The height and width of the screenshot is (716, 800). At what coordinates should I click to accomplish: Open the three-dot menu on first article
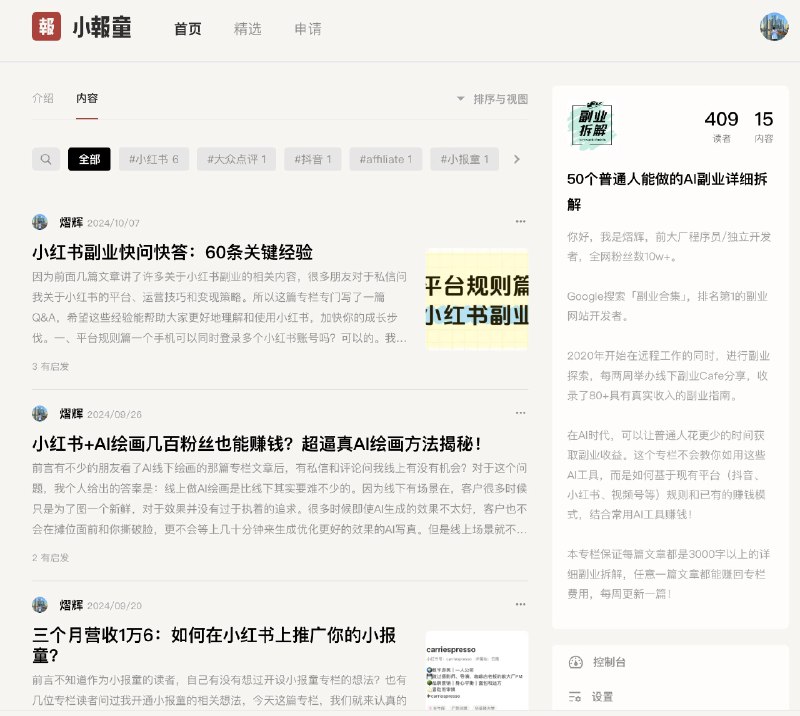tap(521, 220)
